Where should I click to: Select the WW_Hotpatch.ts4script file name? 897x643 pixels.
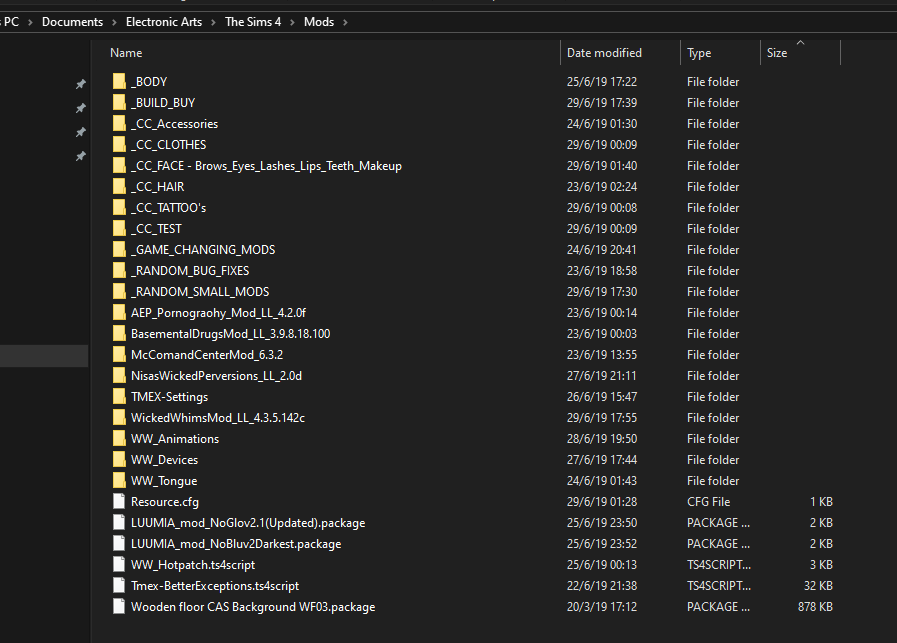pyautogui.click(x=193, y=565)
